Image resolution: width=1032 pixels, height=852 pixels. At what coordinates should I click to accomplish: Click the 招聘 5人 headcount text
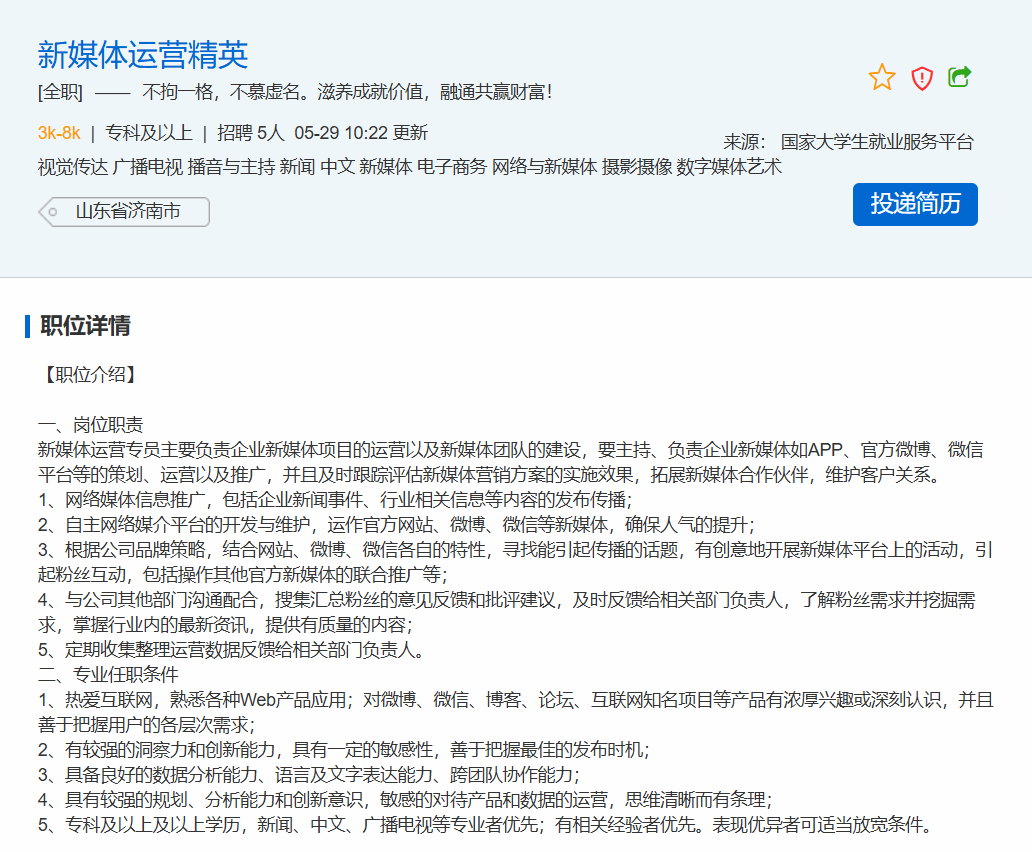(x=251, y=133)
